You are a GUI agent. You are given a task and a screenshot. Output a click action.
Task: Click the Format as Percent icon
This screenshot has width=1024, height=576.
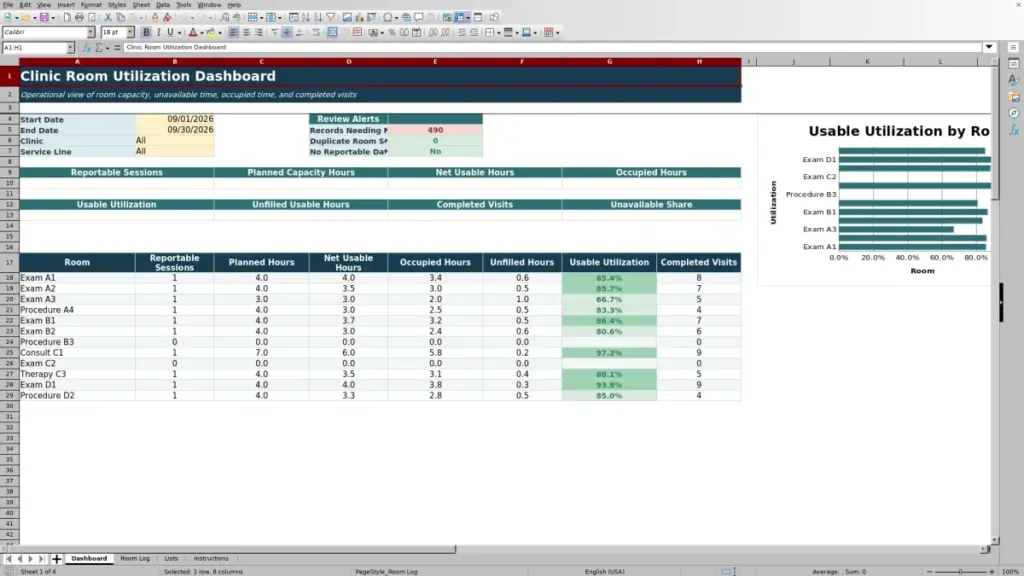(392, 33)
